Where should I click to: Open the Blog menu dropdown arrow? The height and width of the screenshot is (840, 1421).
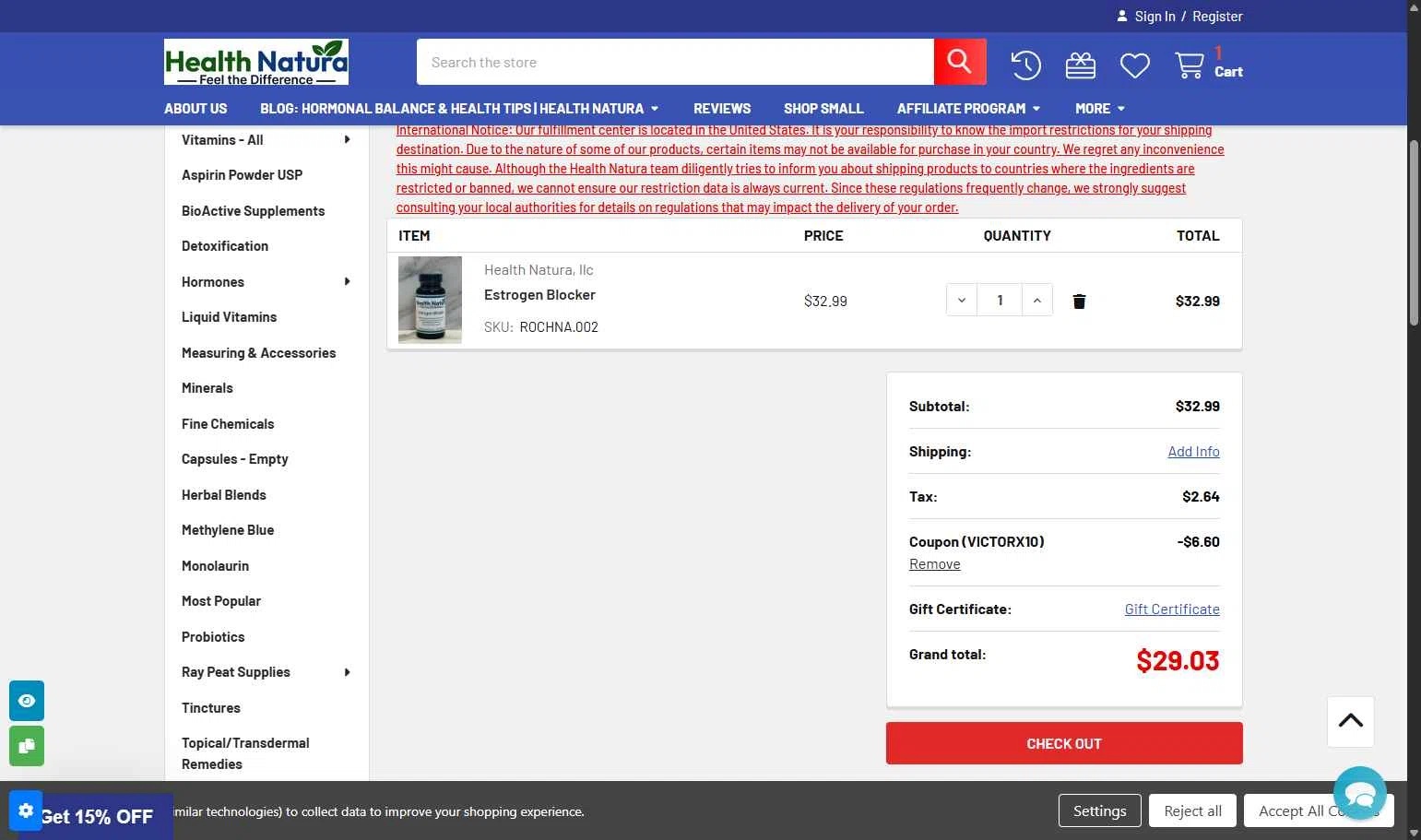click(655, 109)
